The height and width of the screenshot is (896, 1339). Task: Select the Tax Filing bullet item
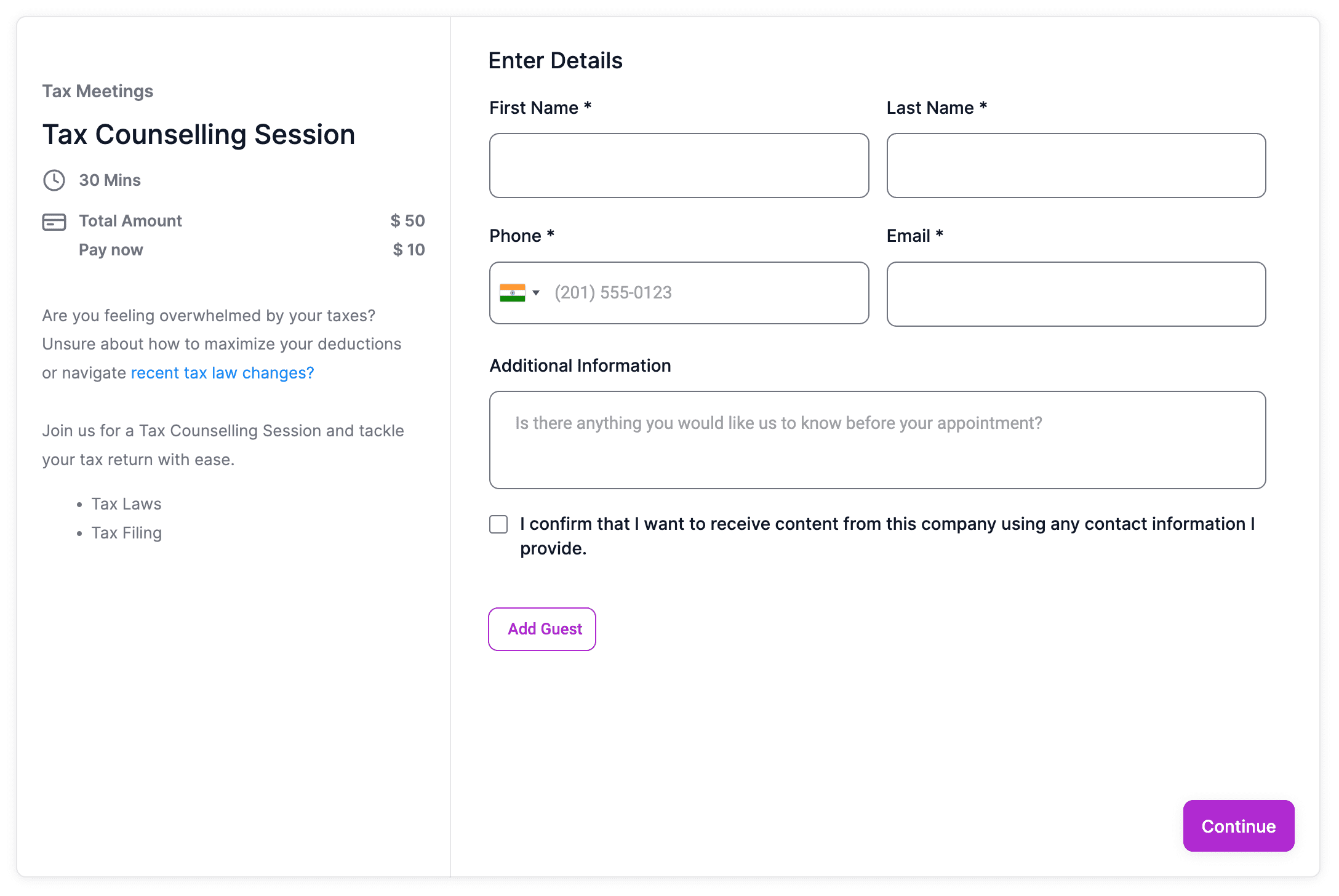click(x=127, y=533)
